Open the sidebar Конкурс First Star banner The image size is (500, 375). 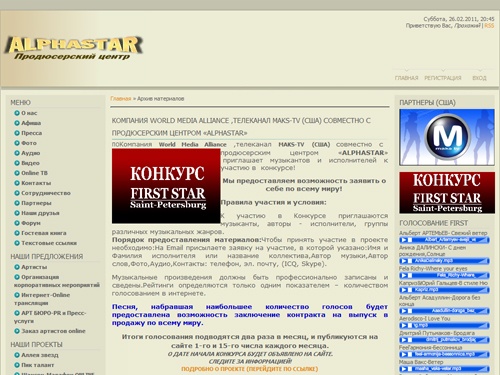point(447,193)
